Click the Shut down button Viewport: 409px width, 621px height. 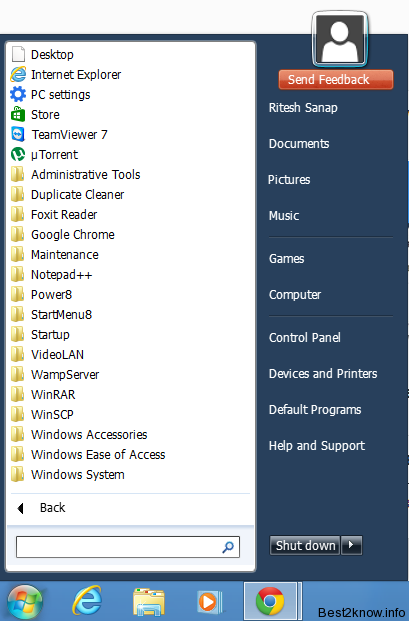(x=305, y=545)
